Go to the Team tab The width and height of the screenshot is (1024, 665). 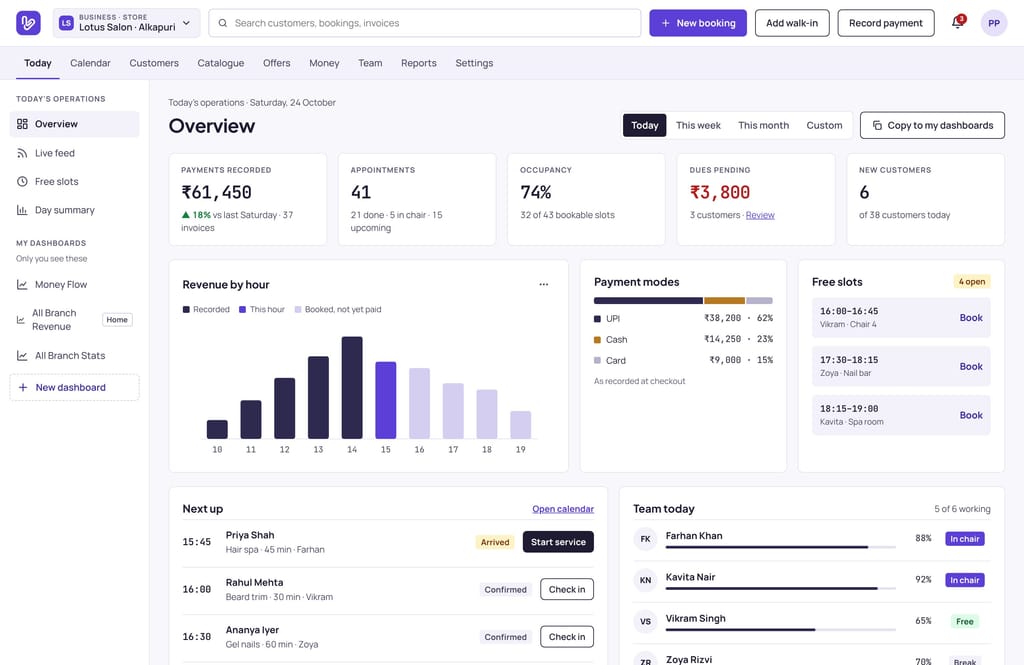click(x=370, y=63)
